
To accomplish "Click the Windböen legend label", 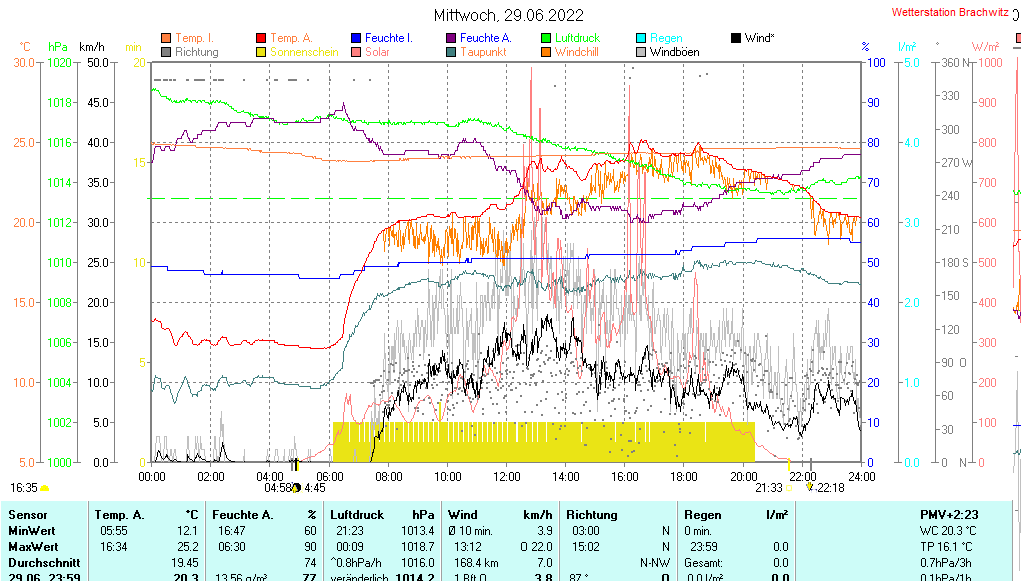I will (x=674, y=52).
